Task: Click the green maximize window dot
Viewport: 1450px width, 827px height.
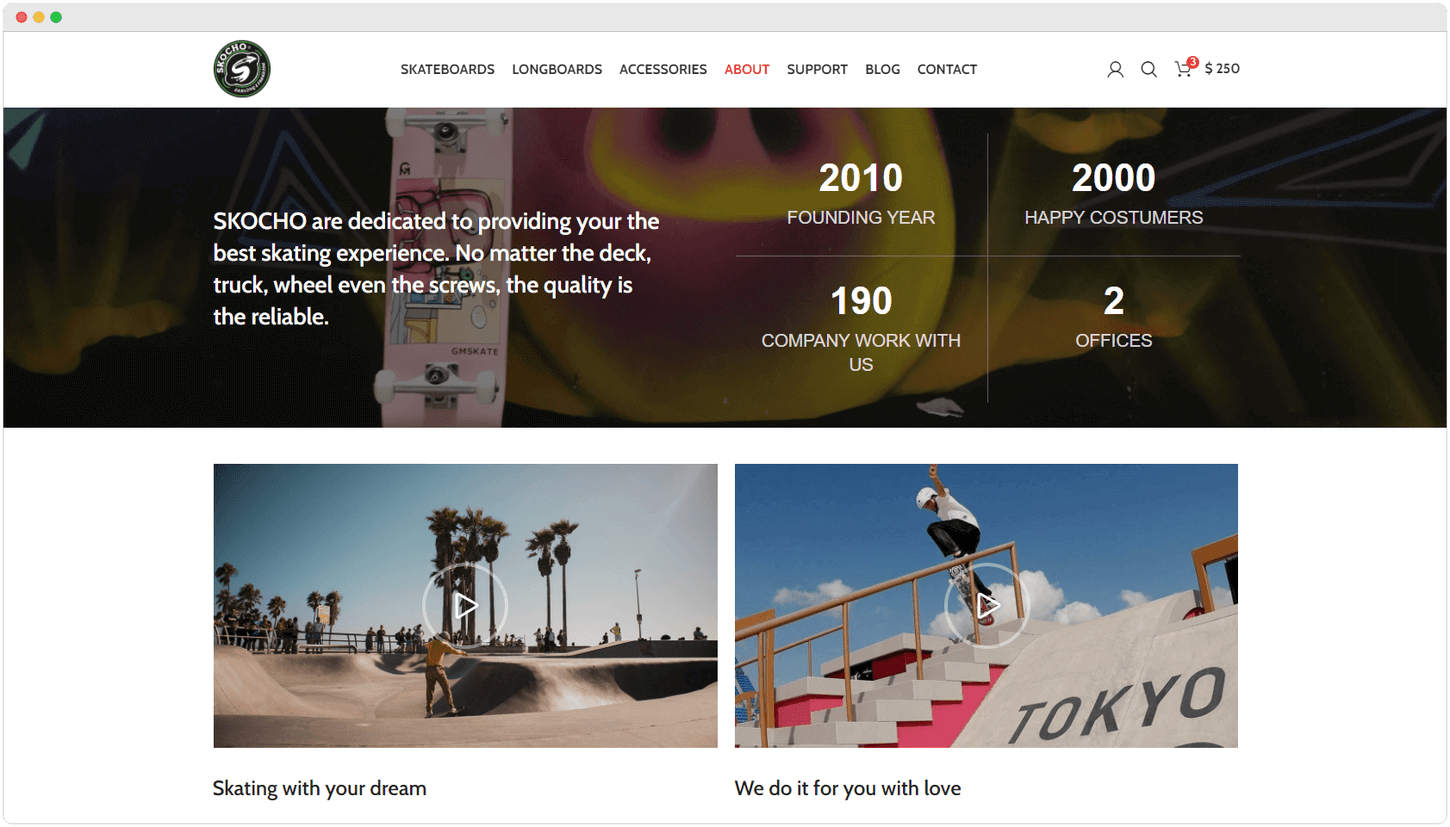Action: pos(56,17)
